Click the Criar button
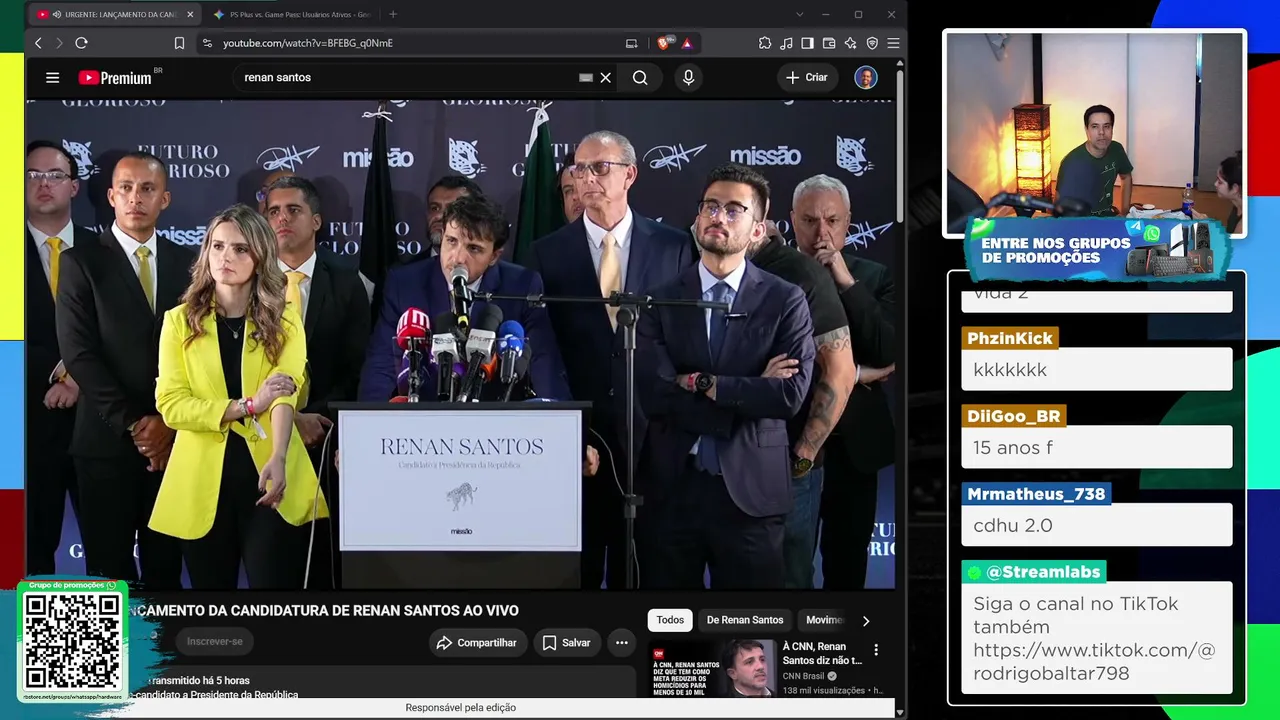1280x720 pixels. [806, 77]
